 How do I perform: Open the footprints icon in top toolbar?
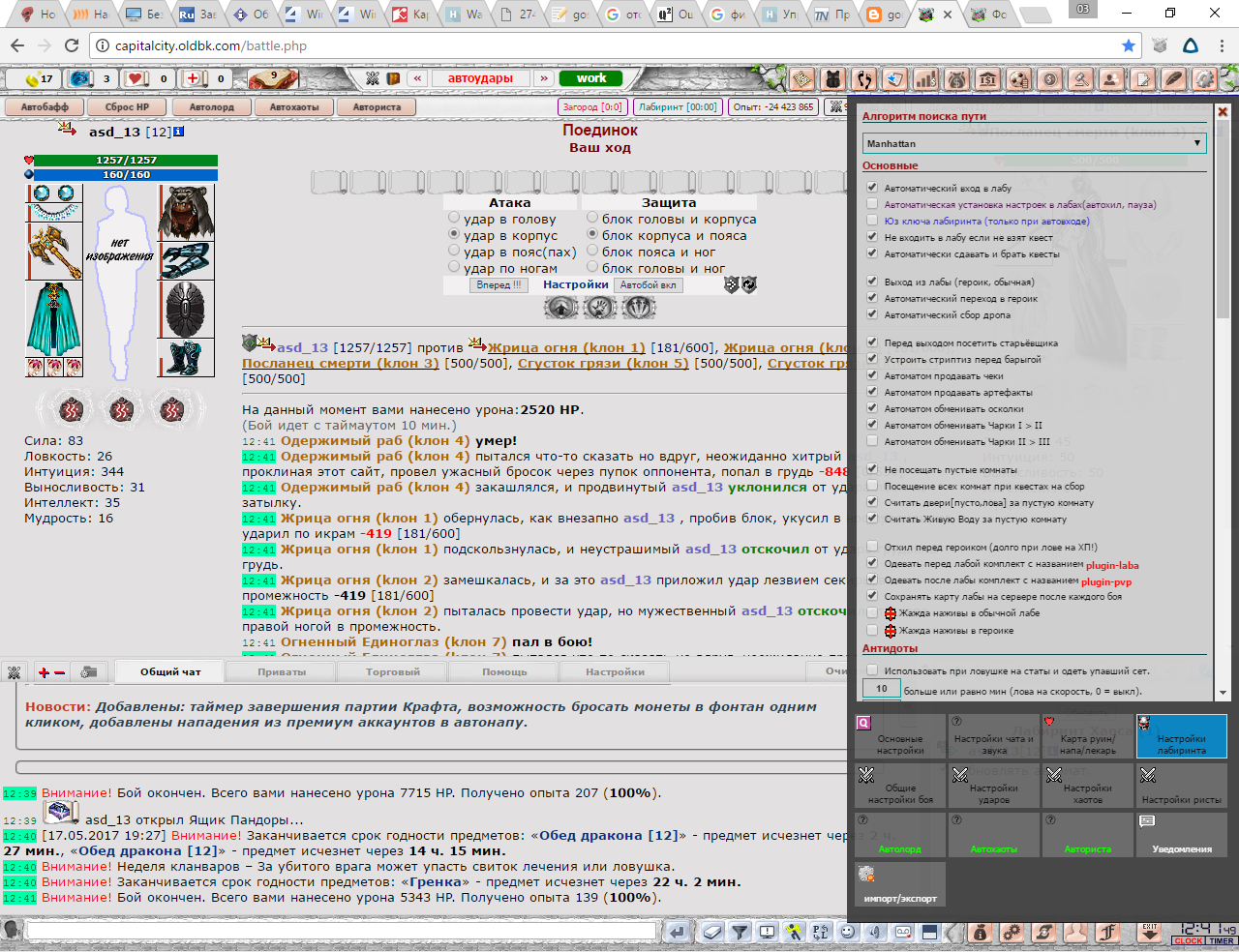point(863,79)
